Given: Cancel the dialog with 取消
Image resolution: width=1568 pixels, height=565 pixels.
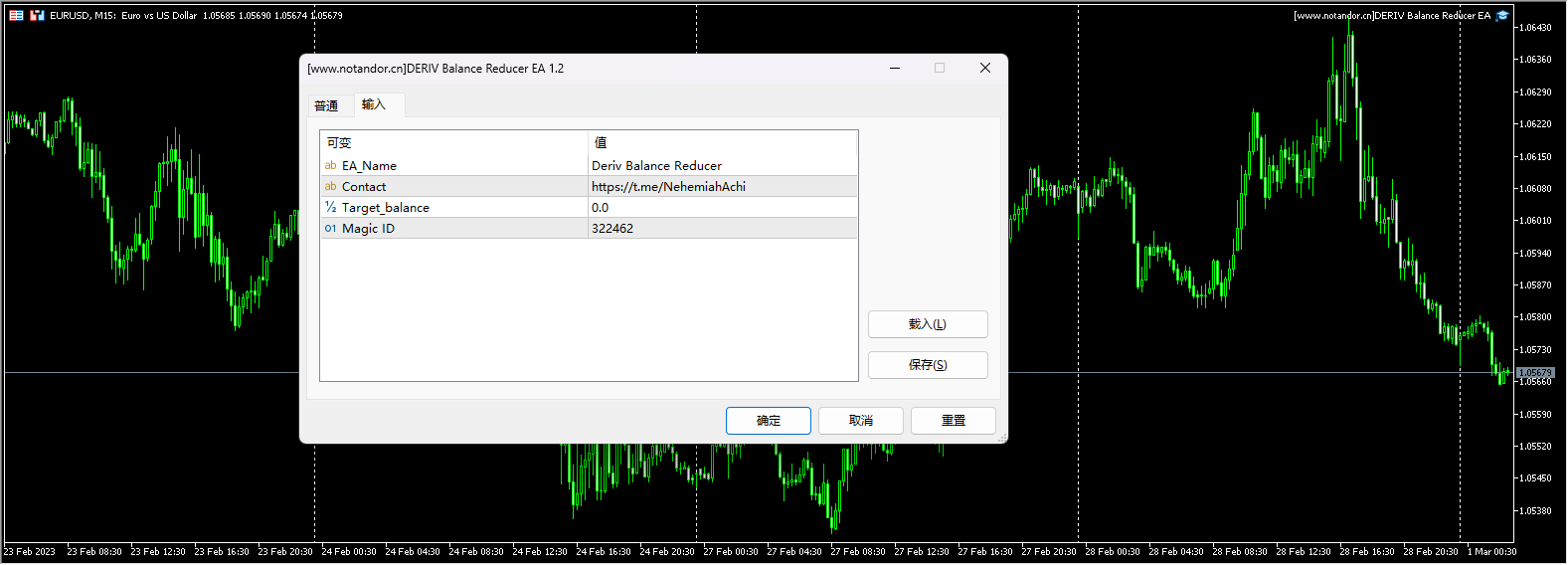Looking at the screenshot, I should [860, 421].
